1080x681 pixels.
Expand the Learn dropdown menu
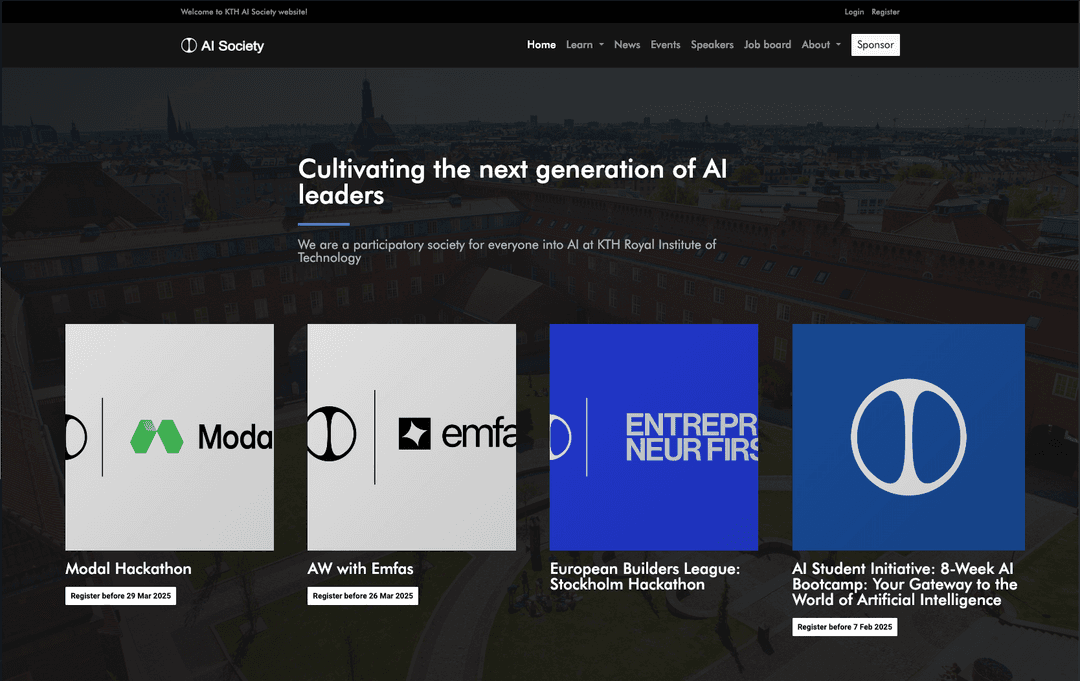click(x=585, y=45)
